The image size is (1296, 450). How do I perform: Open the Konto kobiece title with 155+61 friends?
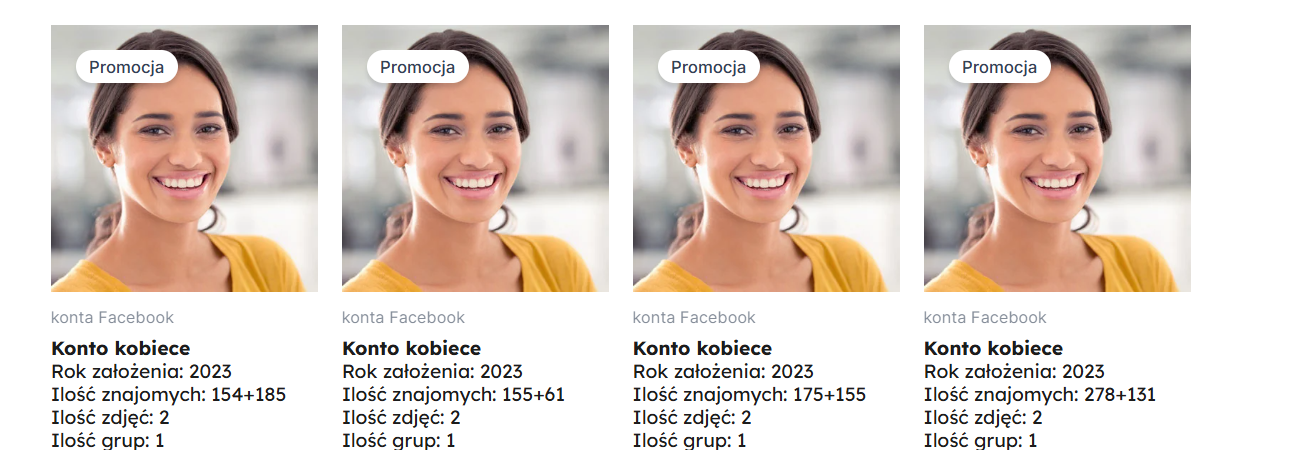(411, 349)
